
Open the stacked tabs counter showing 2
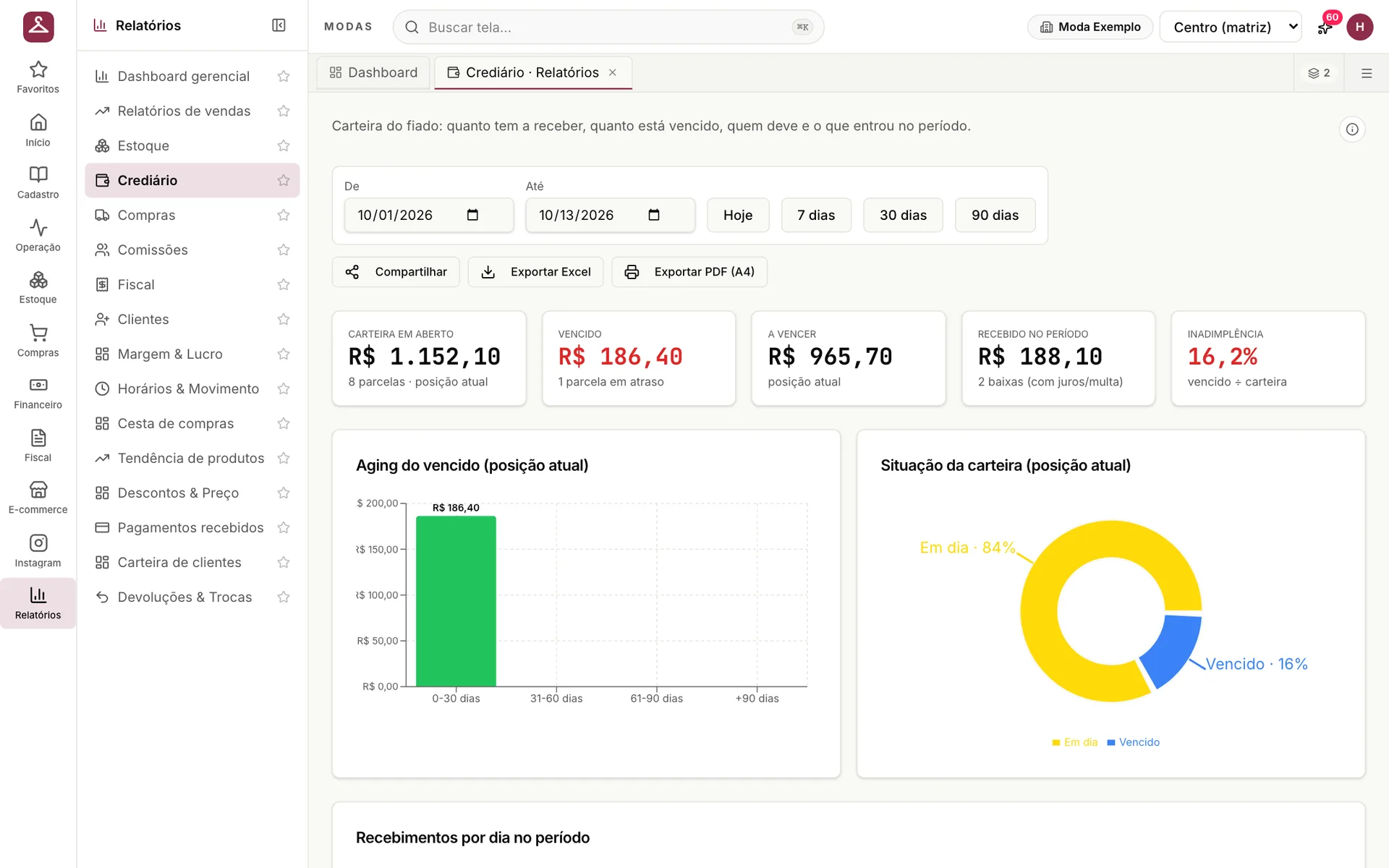pos(1319,73)
